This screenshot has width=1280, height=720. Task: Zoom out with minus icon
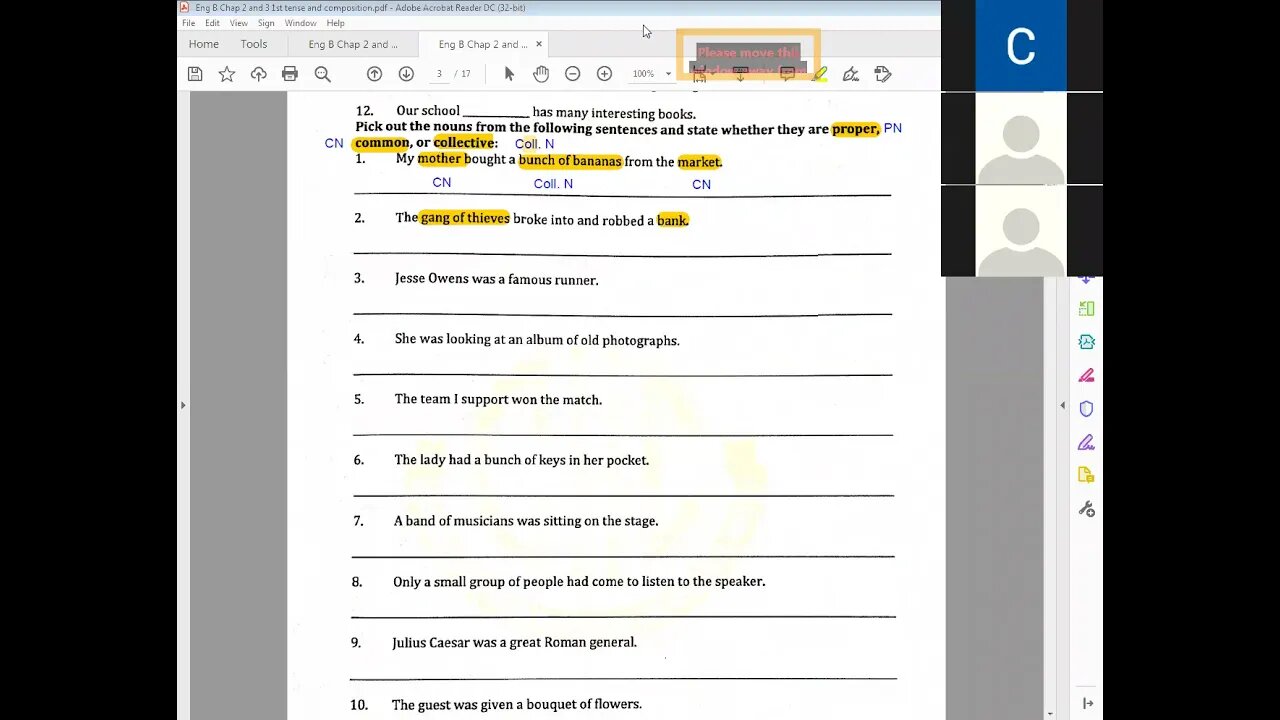coord(572,74)
